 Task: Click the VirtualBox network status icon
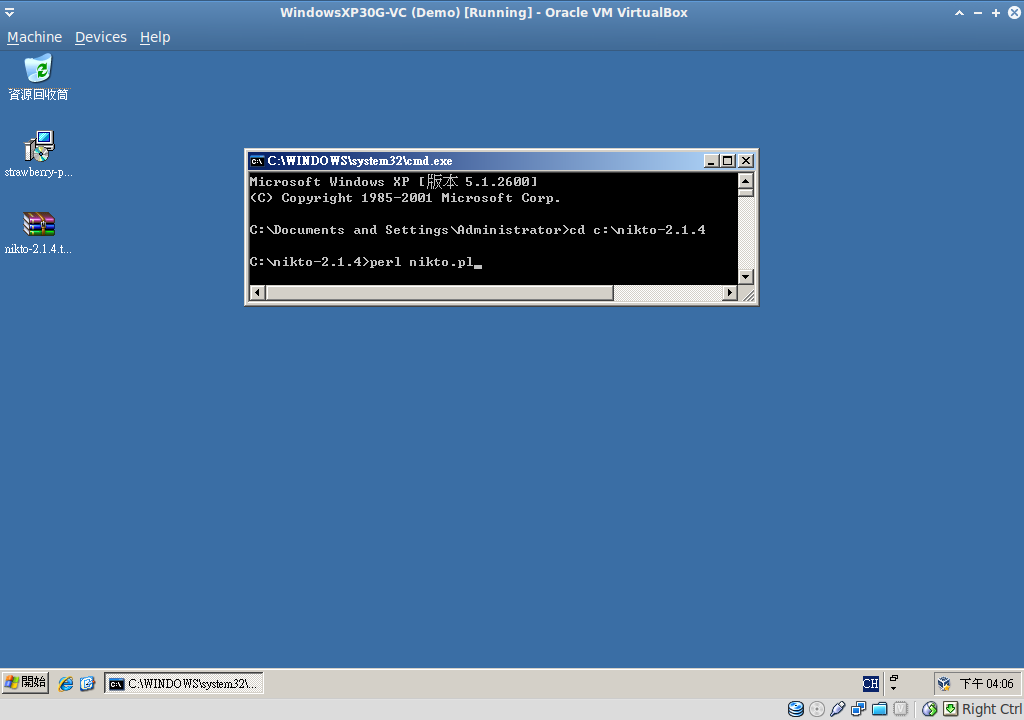pyautogui.click(x=858, y=709)
